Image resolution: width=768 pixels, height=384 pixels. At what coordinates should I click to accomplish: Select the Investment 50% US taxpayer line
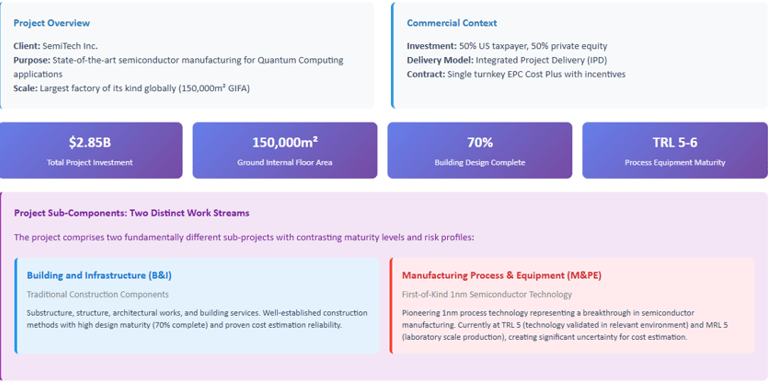[x=507, y=46]
